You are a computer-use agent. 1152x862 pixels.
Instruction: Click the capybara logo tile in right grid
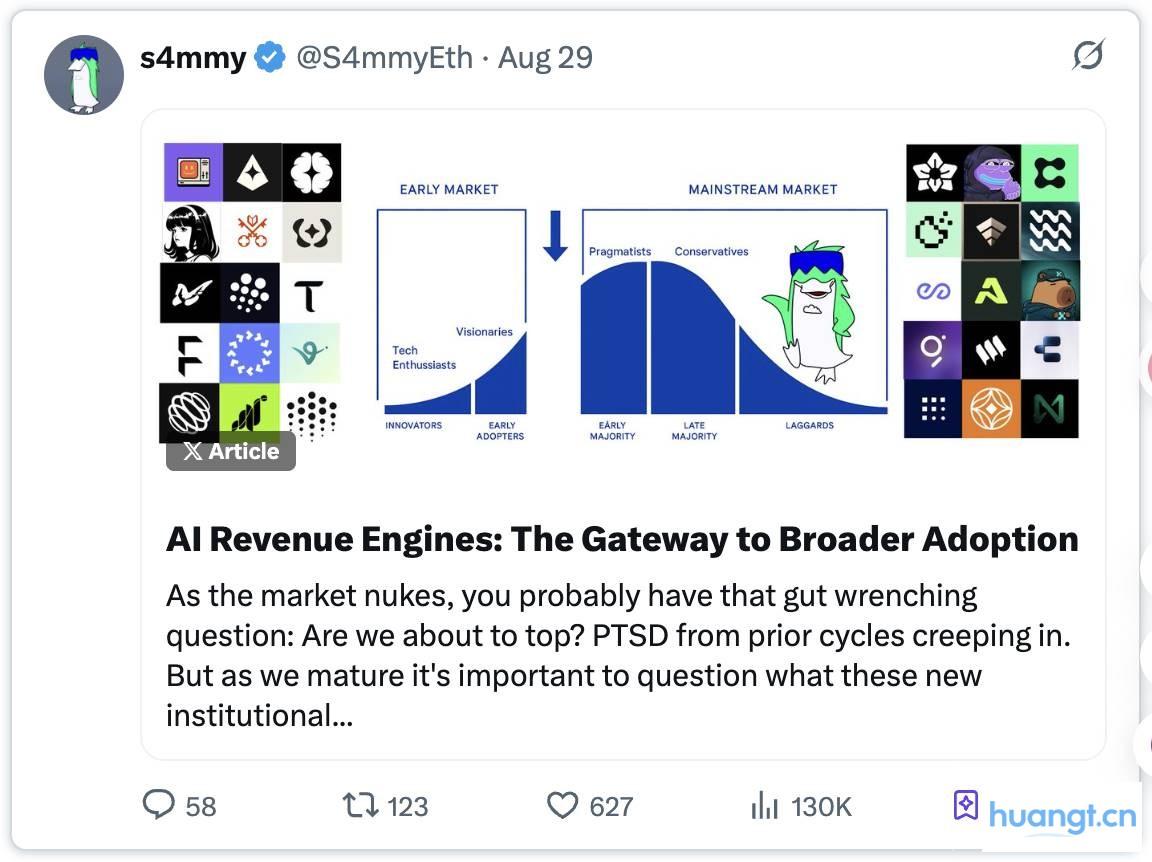click(x=1050, y=291)
